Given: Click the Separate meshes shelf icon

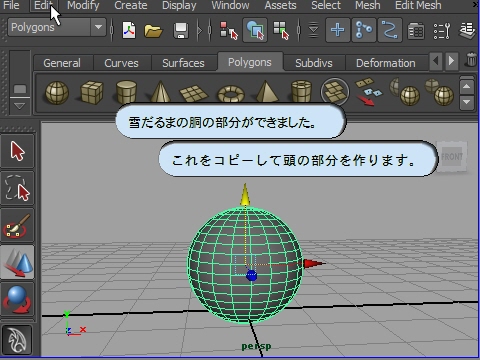Looking at the screenshot, I should 439,92.
